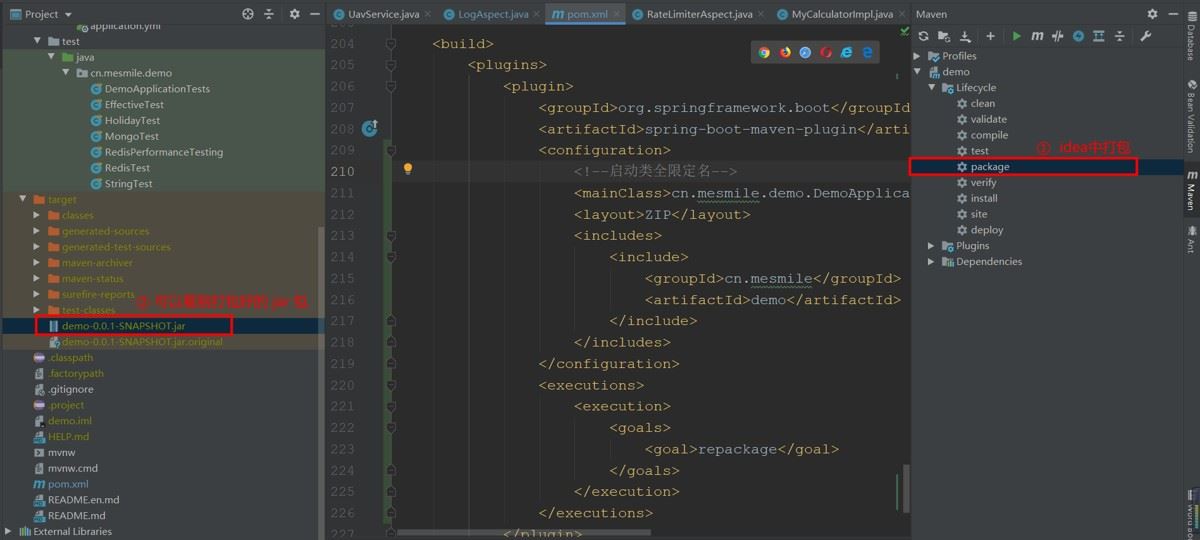Collapse the target folder

tap(24, 200)
